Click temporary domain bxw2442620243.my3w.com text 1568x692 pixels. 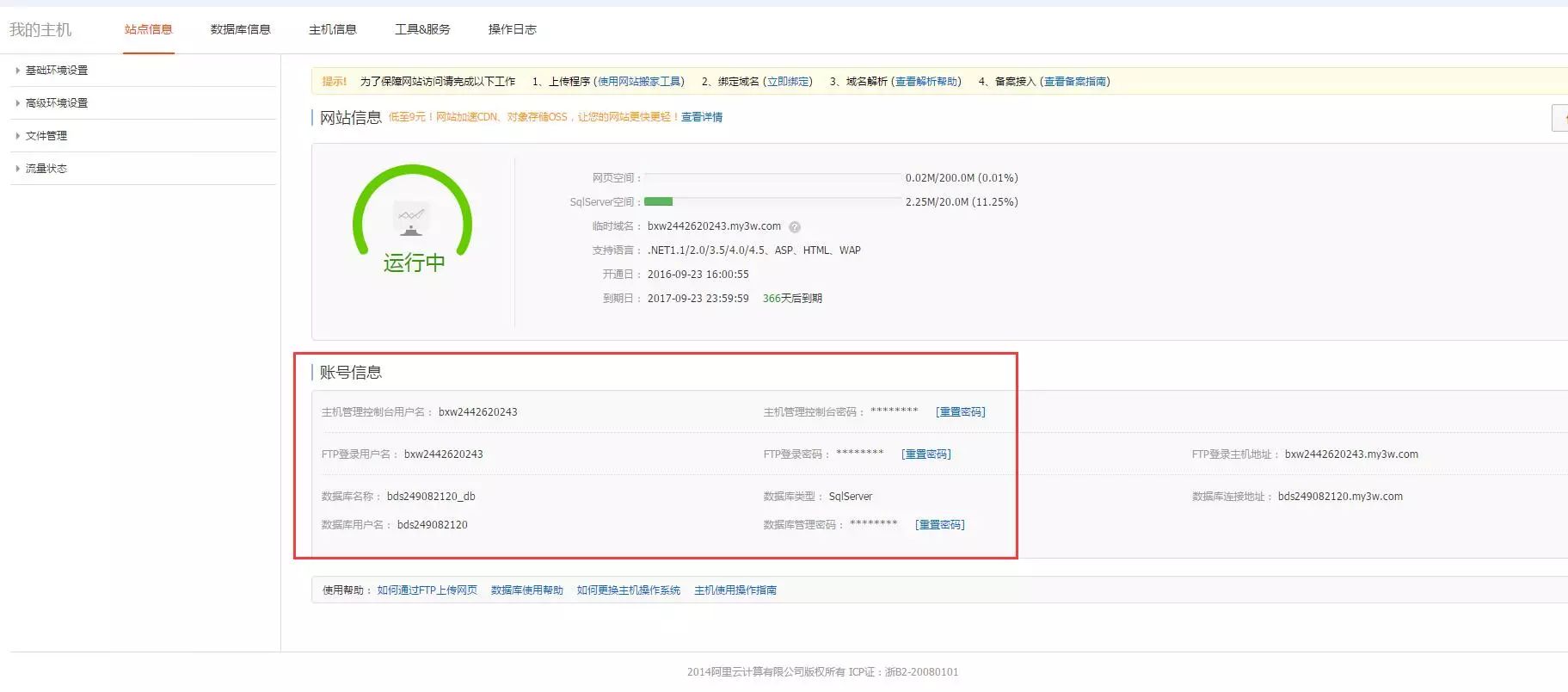(x=714, y=226)
